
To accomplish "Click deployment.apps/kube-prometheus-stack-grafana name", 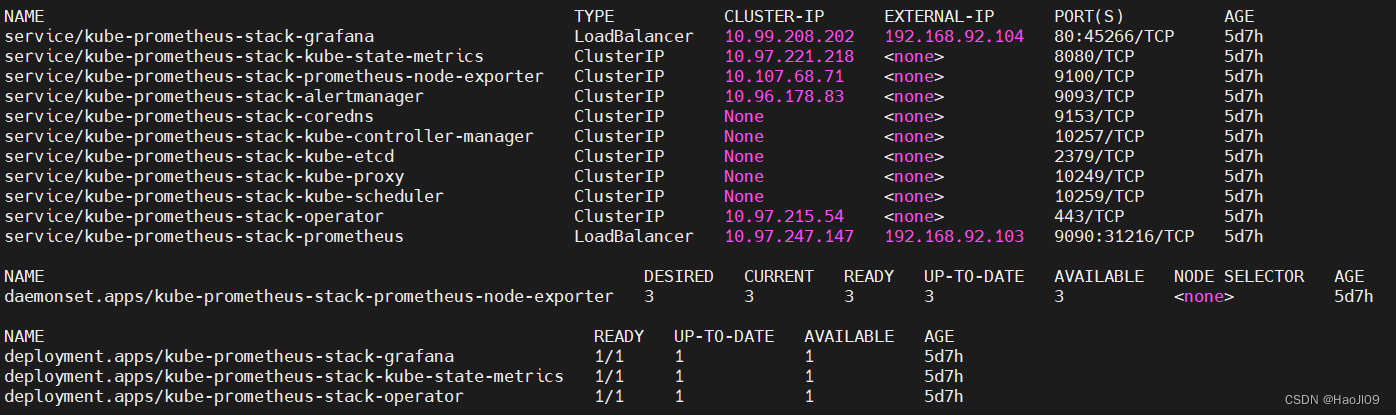I will [229, 356].
